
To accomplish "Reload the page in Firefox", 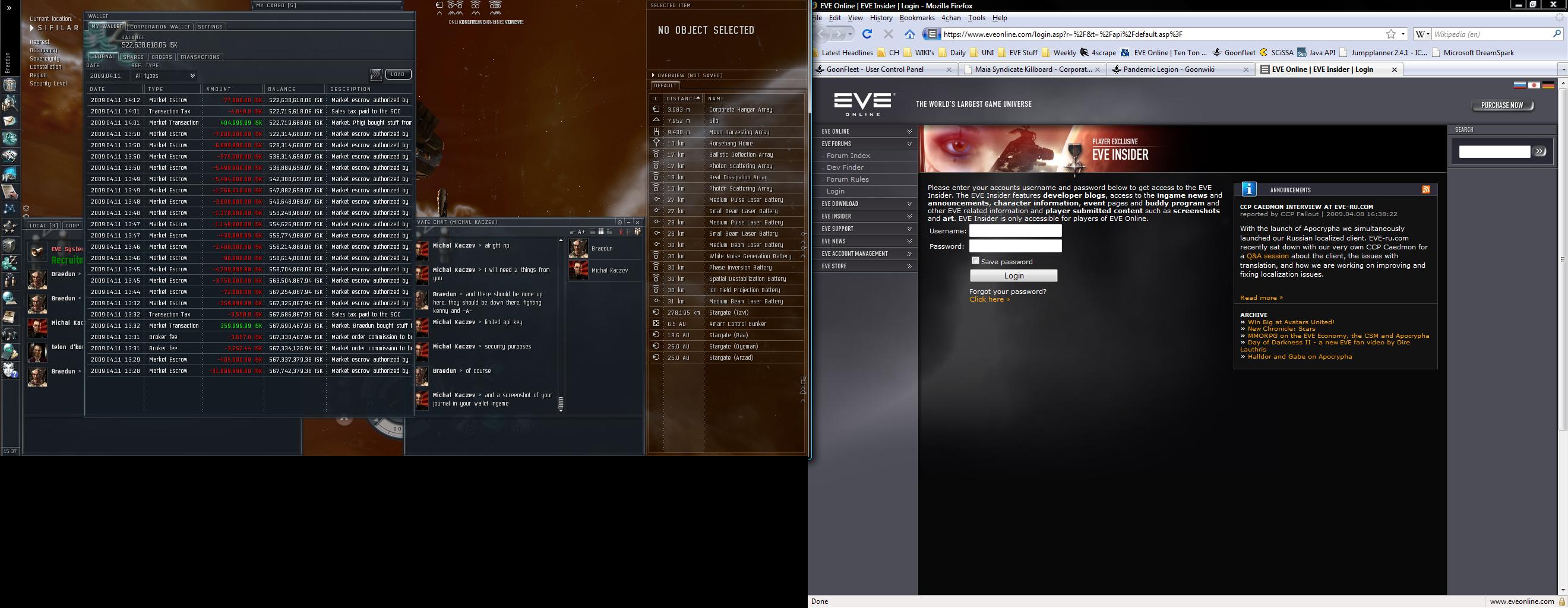I will coord(867,34).
